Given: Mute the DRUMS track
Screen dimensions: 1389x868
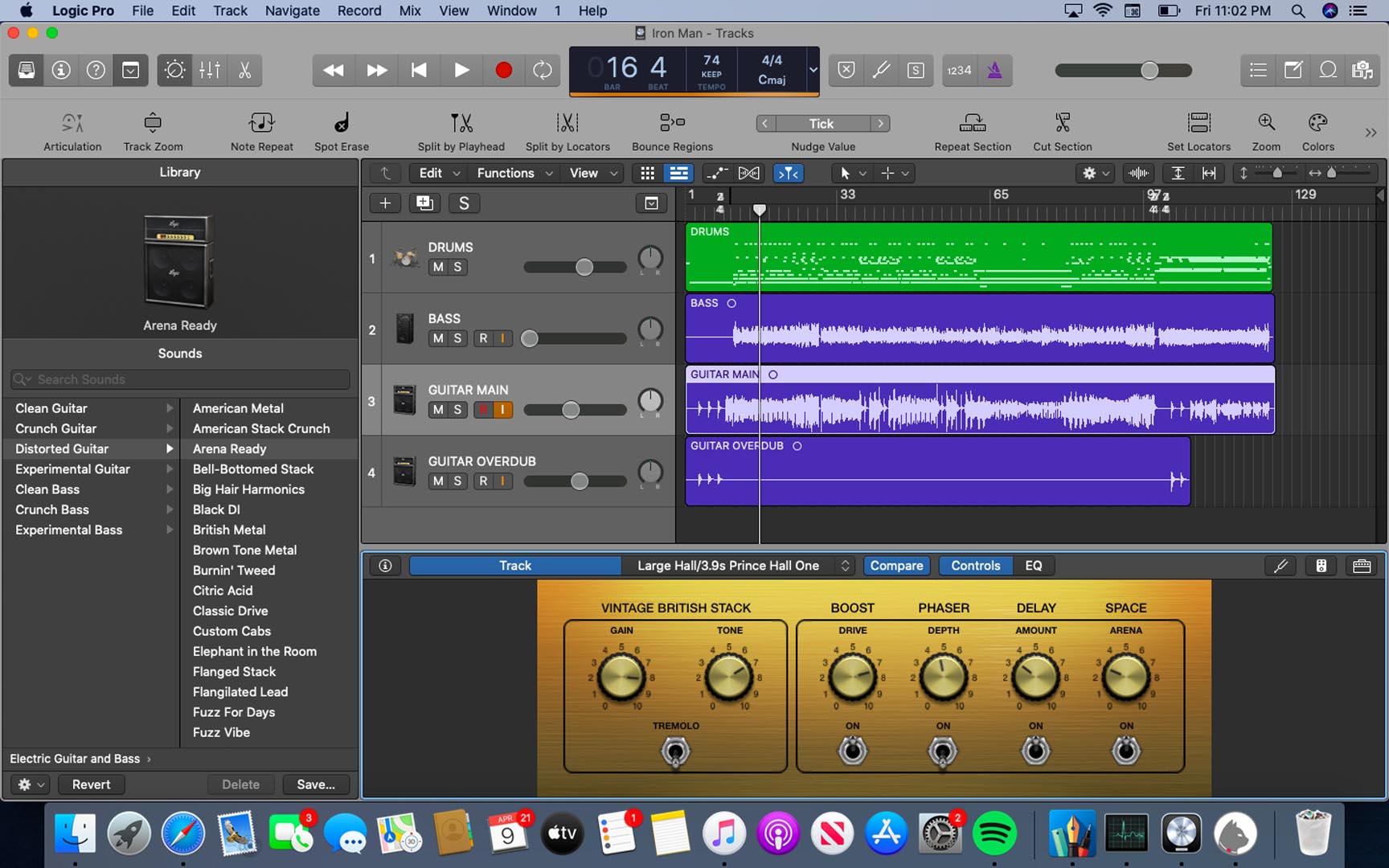Looking at the screenshot, I should pyautogui.click(x=438, y=268).
